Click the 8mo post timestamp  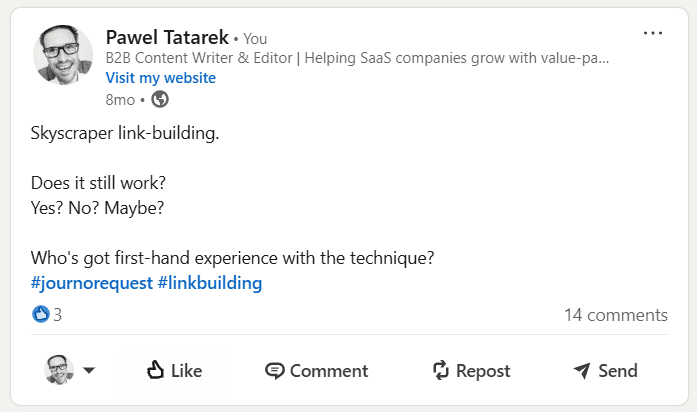tap(120, 100)
